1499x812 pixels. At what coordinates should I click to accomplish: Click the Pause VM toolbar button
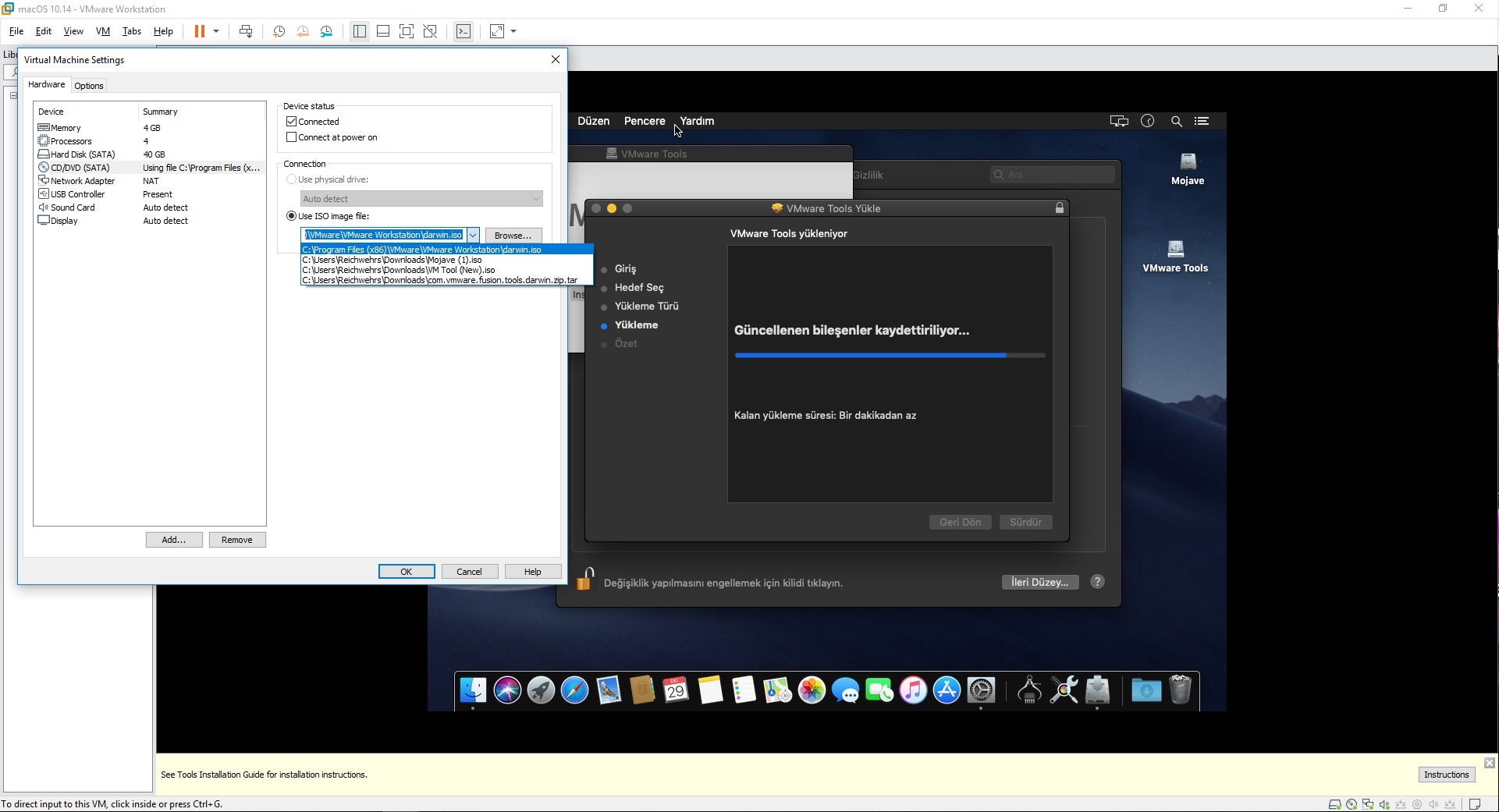pyautogui.click(x=199, y=31)
